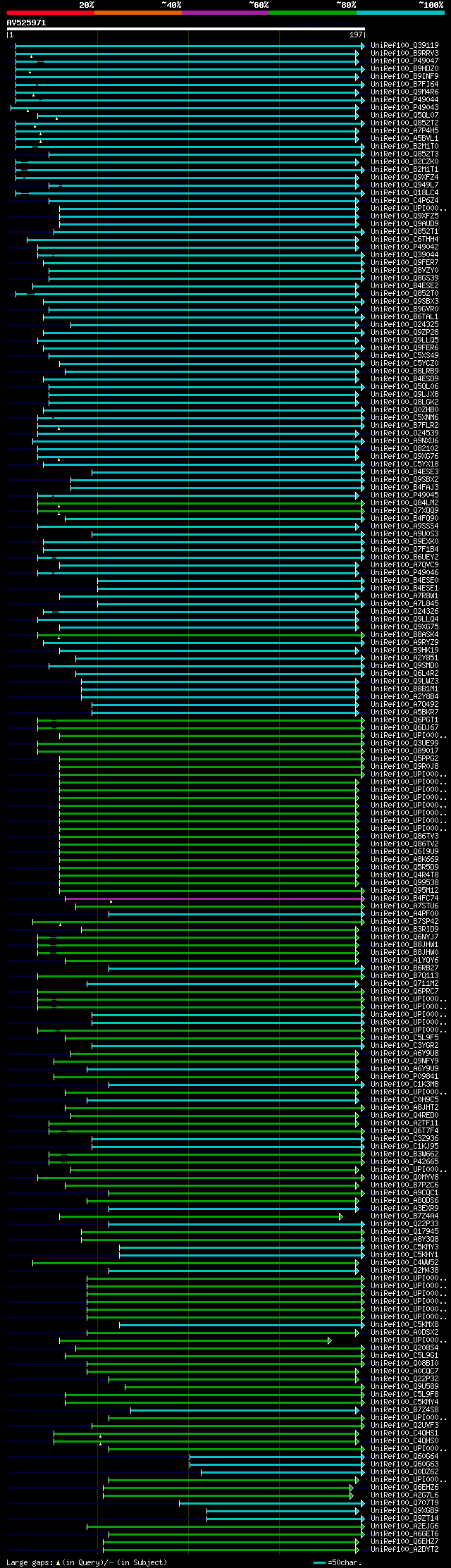Select the UniRef100_P09841 label
The width and height of the screenshot is (451, 1568).
click(404, 1077)
